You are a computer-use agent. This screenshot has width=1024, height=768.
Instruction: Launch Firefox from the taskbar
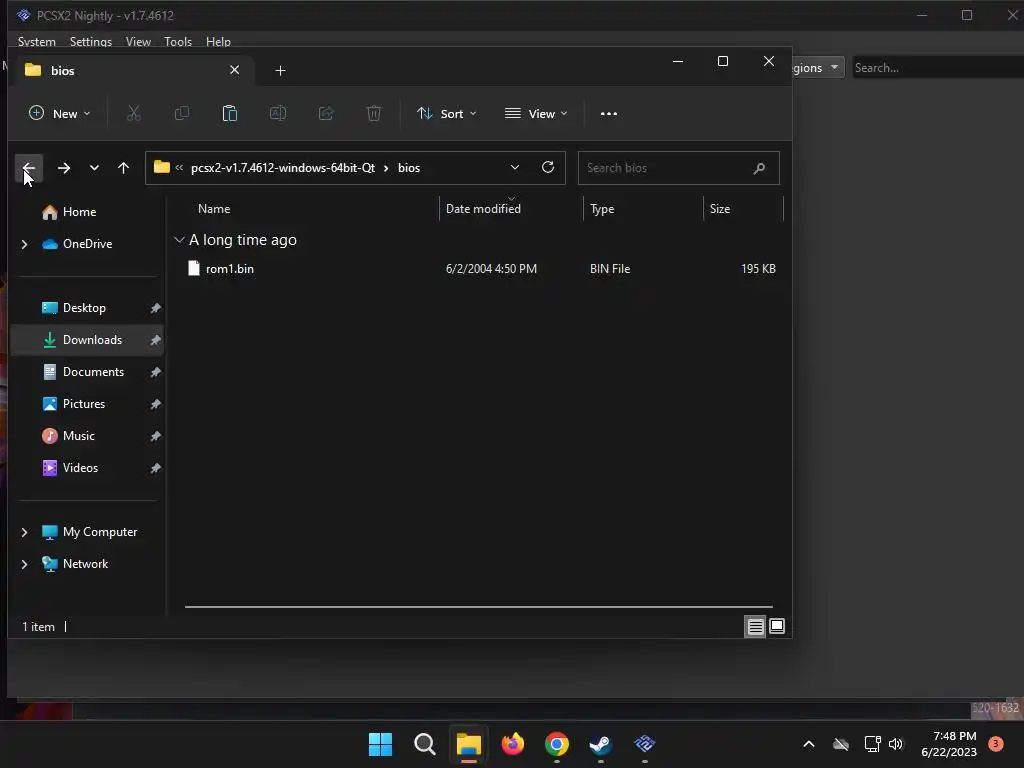513,744
